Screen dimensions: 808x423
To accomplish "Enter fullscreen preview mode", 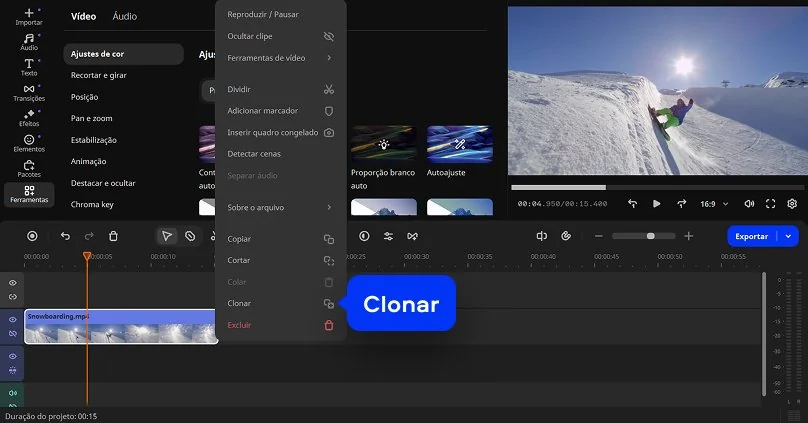I will (x=771, y=203).
